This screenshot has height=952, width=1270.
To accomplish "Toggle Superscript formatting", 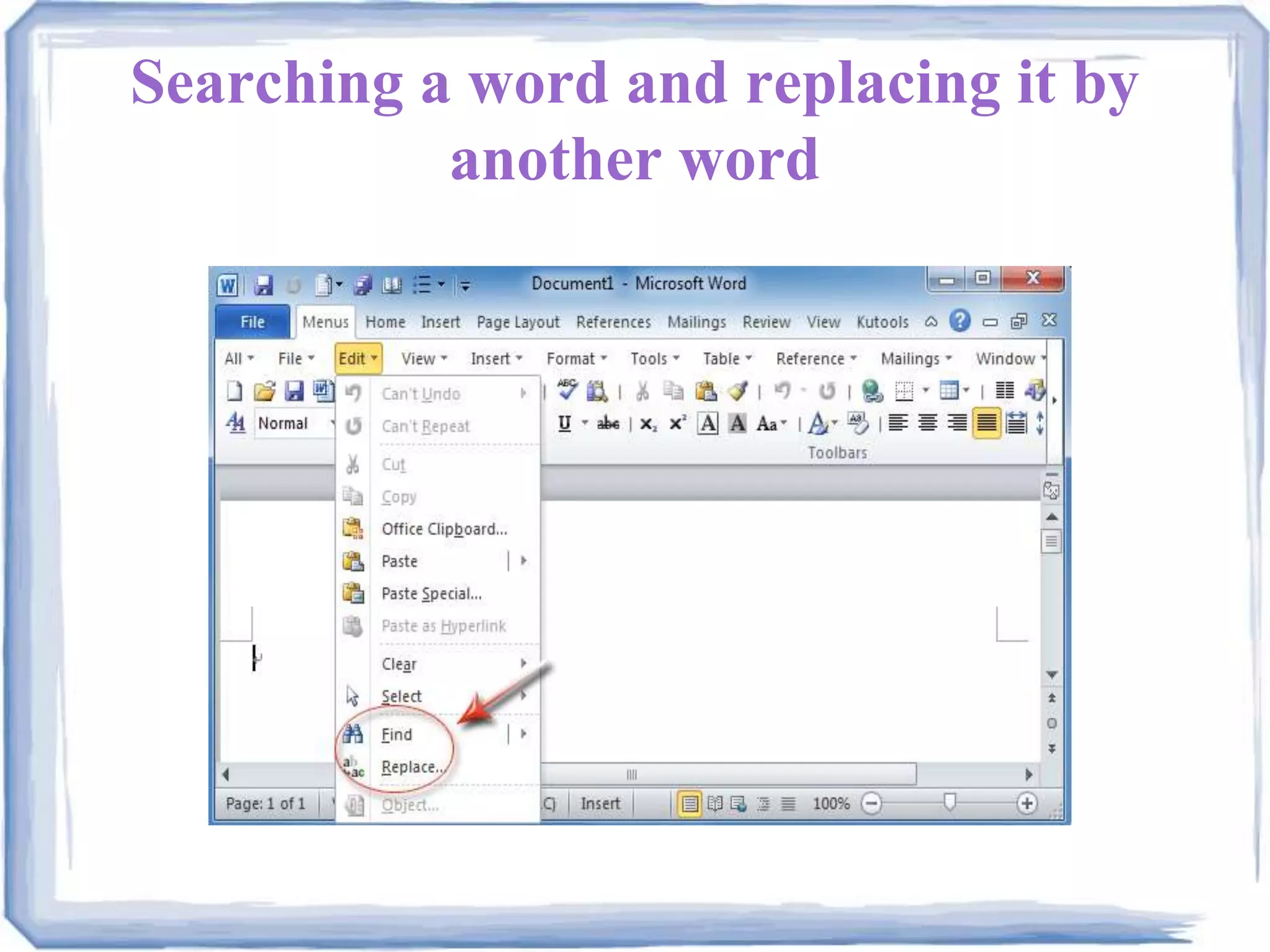I will pos(677,423).
